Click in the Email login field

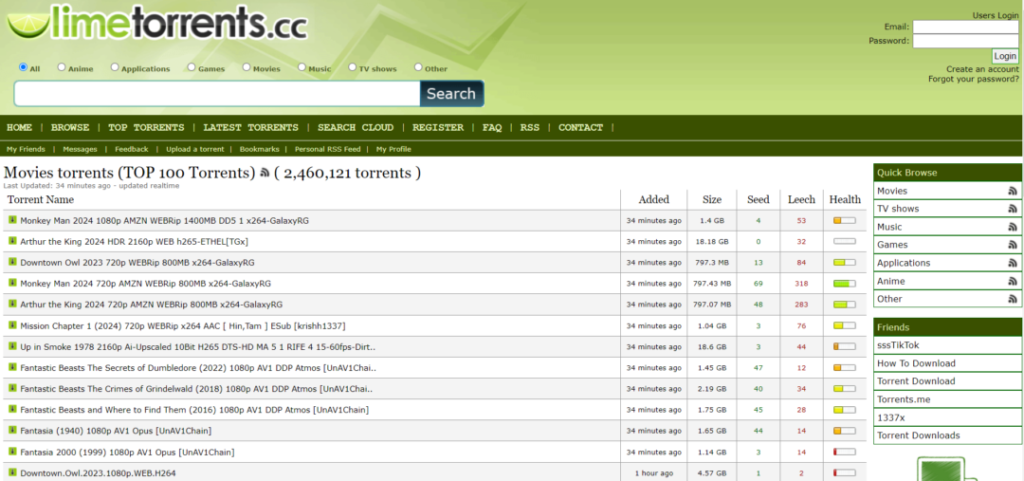[x=965, y=27]
